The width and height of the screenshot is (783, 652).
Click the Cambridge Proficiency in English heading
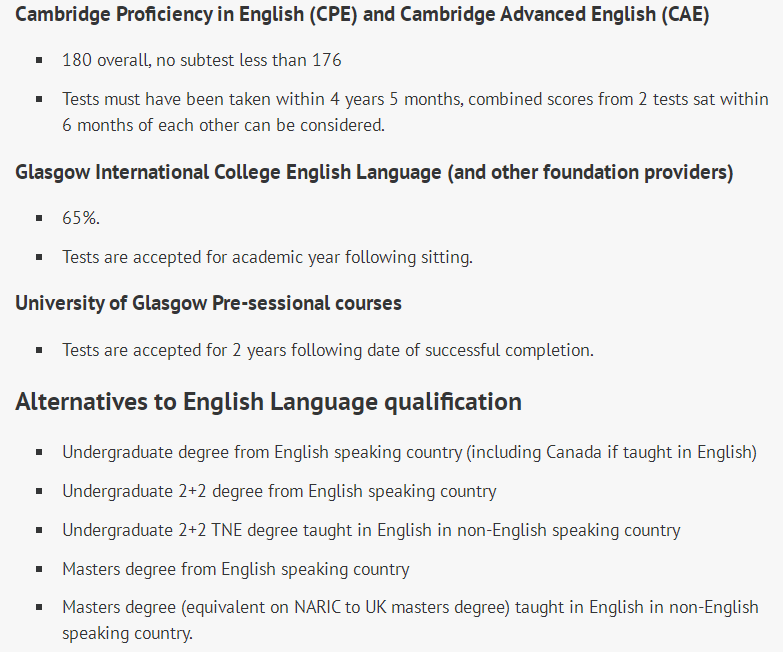coord(362,14)
